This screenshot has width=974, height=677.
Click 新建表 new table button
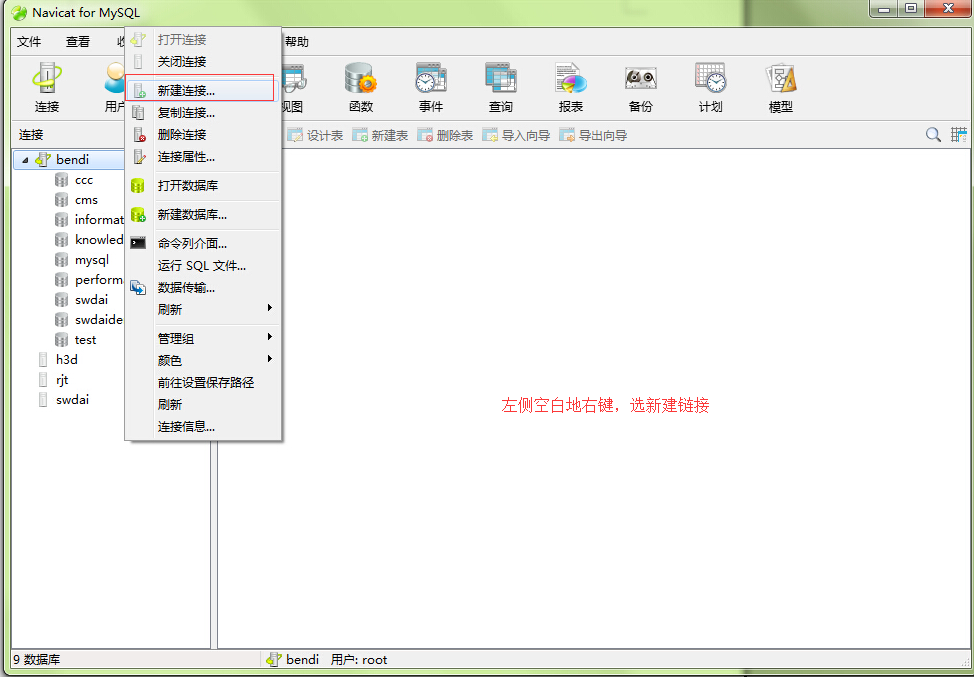click(x=380, y=135)
